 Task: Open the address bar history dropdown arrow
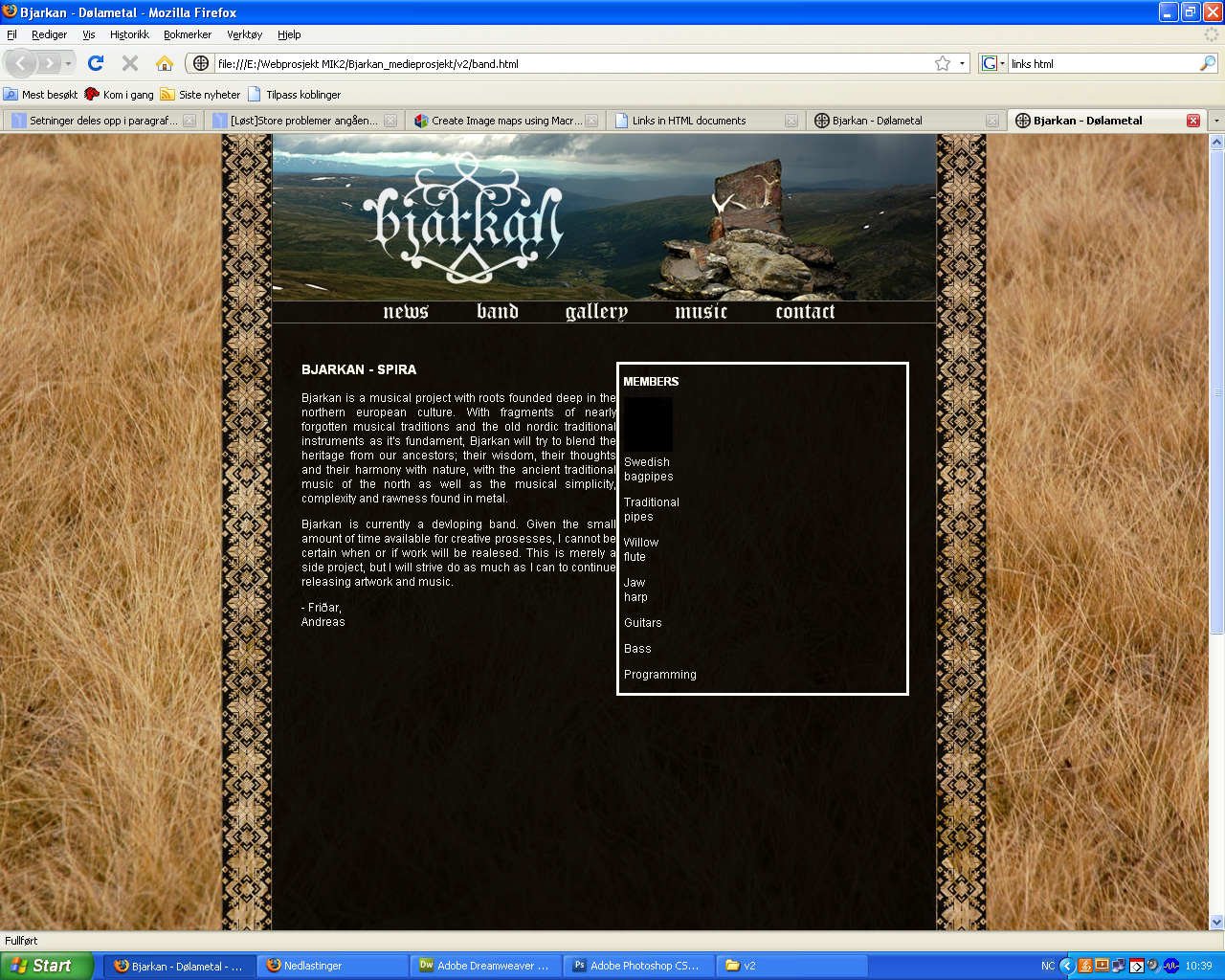(x=962, y=63)
